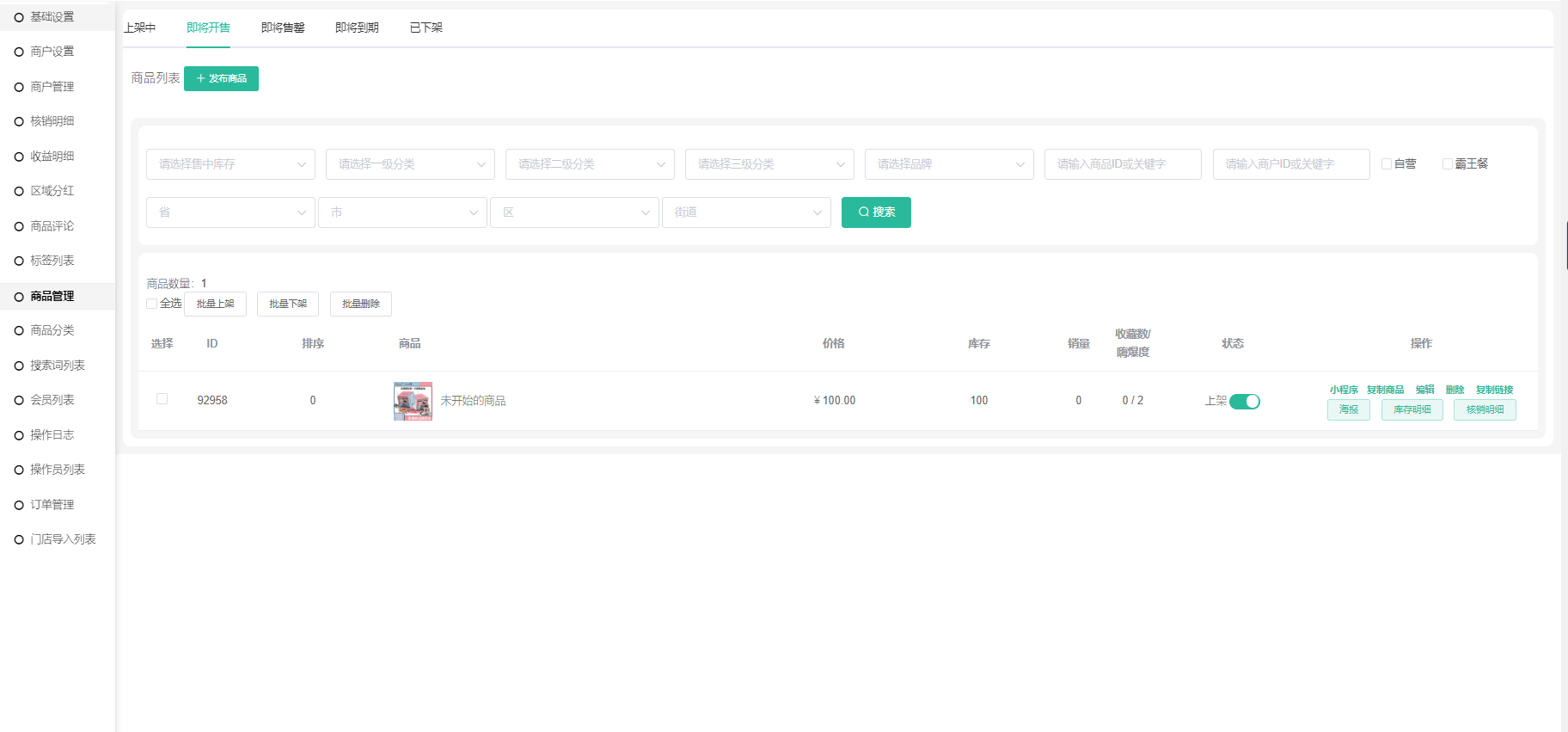Image resolution: width=1568 pixels, height=732 pixels.
Task: Switch to the 即将售罄 tab
Action: click(x=283, y=28)
